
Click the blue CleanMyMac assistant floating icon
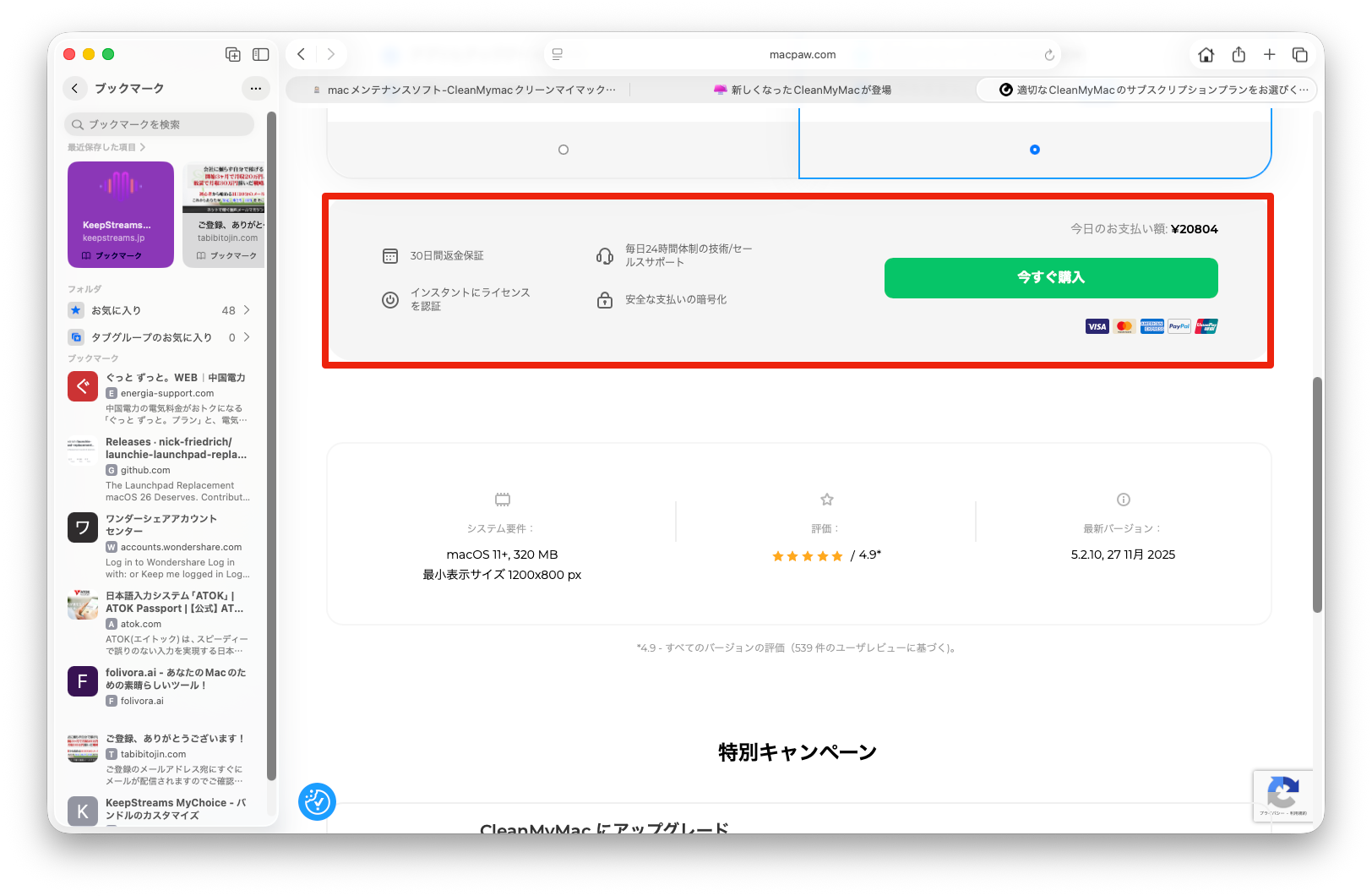317,801
